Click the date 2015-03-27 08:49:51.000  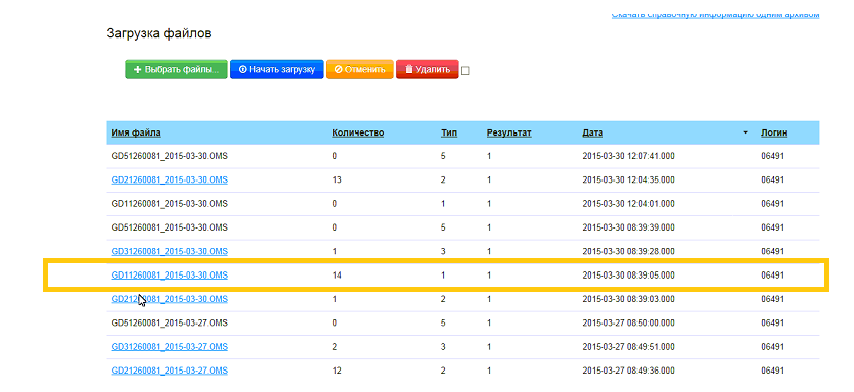[629, 347]
